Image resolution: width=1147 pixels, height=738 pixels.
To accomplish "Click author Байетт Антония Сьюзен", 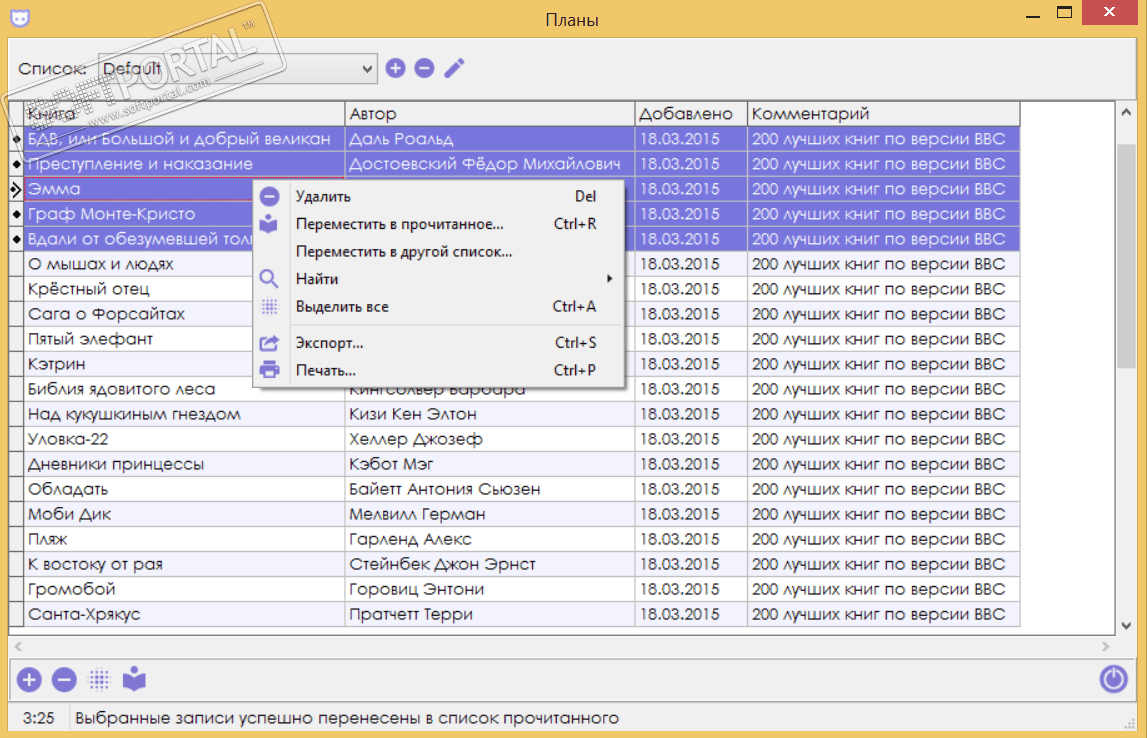I will click(489, 489).
